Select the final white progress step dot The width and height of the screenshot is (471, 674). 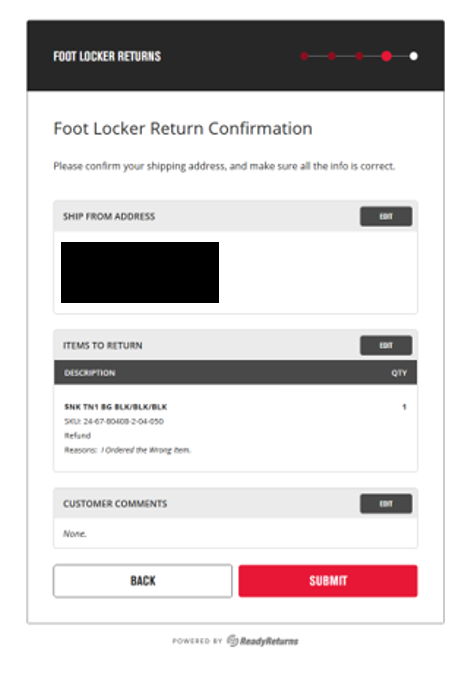413,56
